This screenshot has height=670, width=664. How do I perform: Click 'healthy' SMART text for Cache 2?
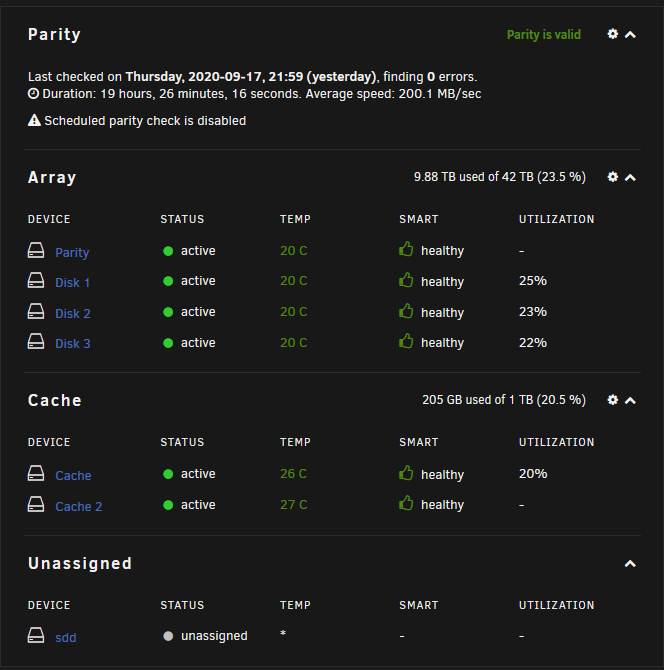tap(442, 505)
